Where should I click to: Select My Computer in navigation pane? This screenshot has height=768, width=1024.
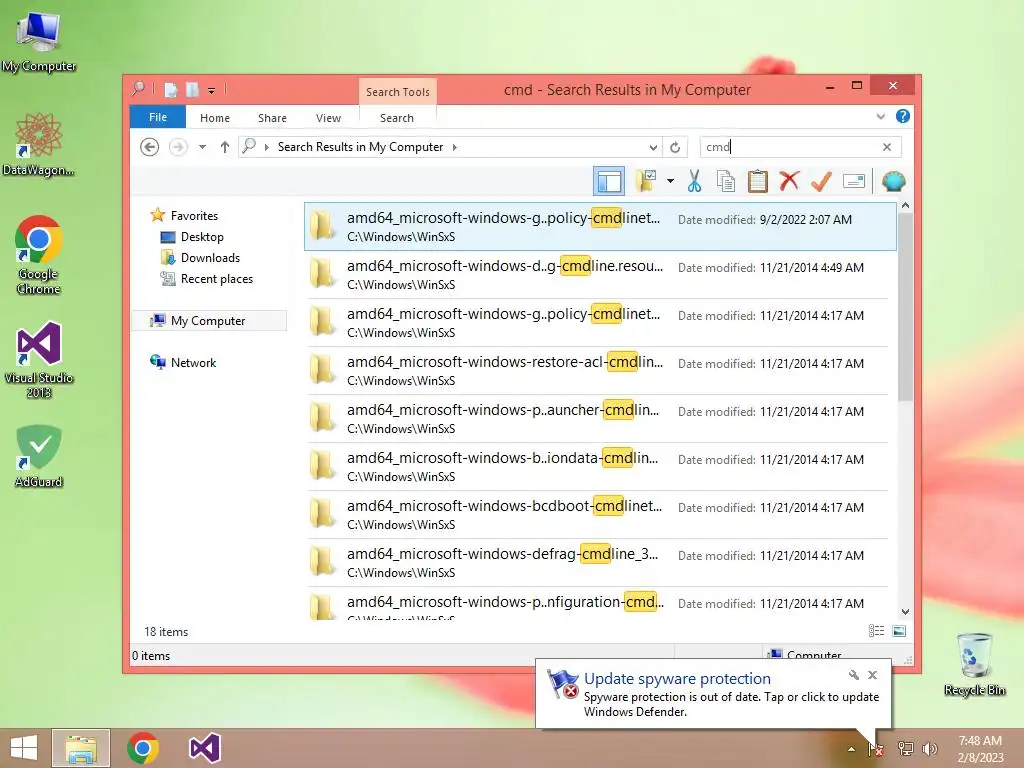[208, 321]
